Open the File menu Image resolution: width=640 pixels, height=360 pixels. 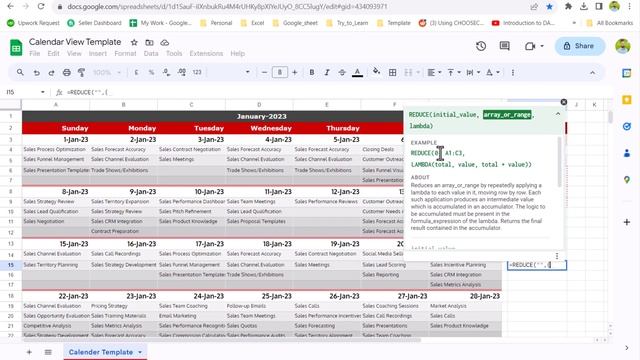click(35, 53)
